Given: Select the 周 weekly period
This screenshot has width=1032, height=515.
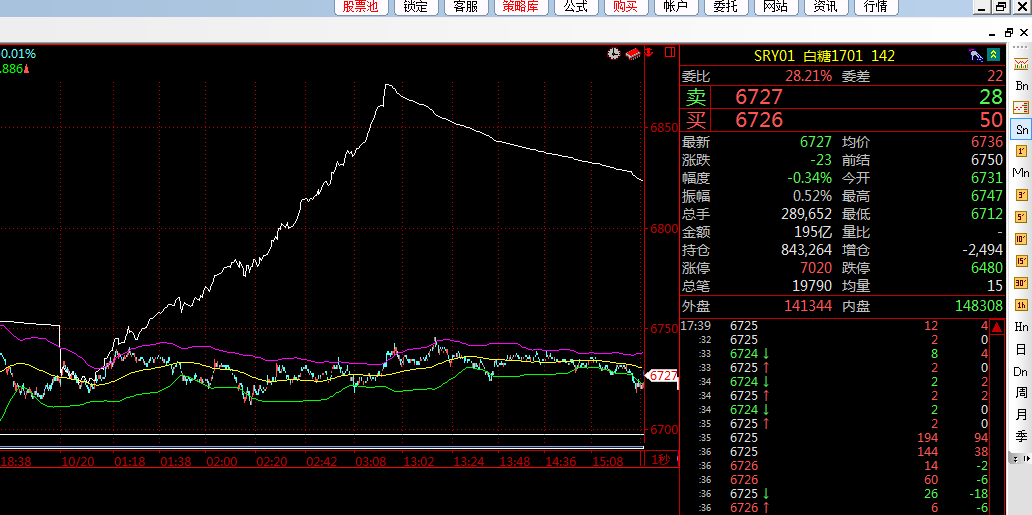Looking at the screenshot, I should [1021, 393].
